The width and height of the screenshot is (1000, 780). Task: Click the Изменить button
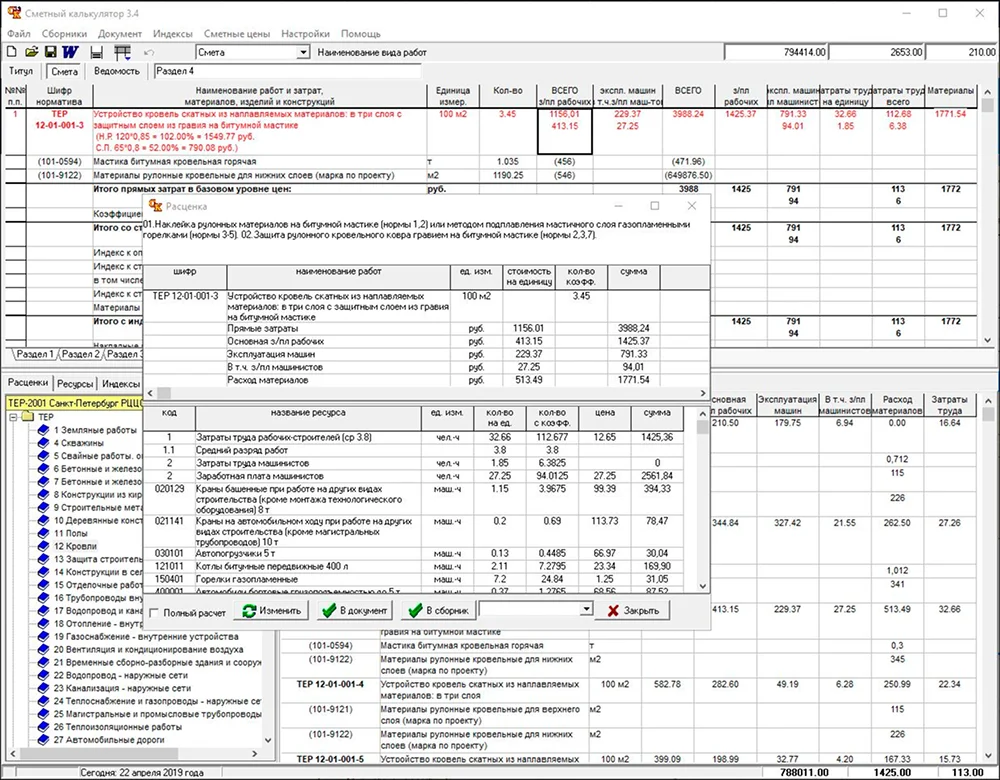click(x=271, y=611)
